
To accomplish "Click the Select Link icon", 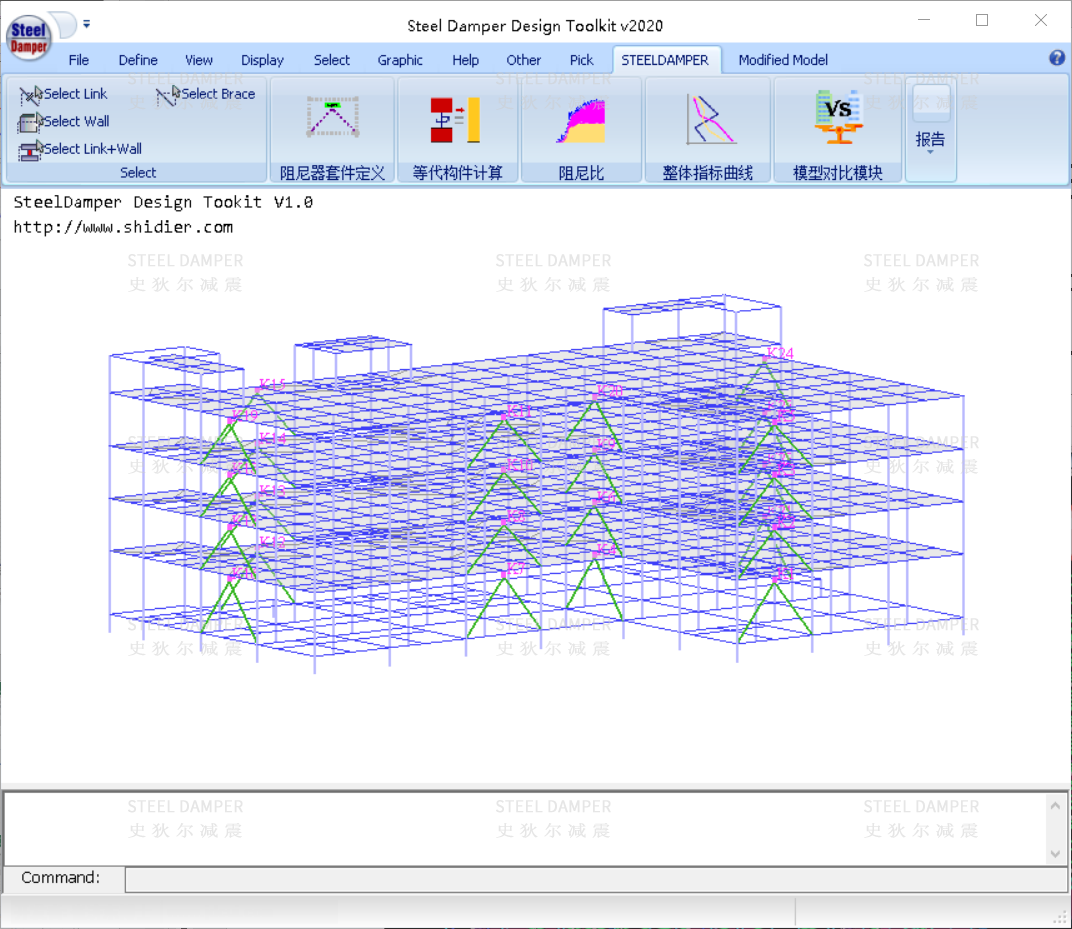I will (x=30, y=95).
